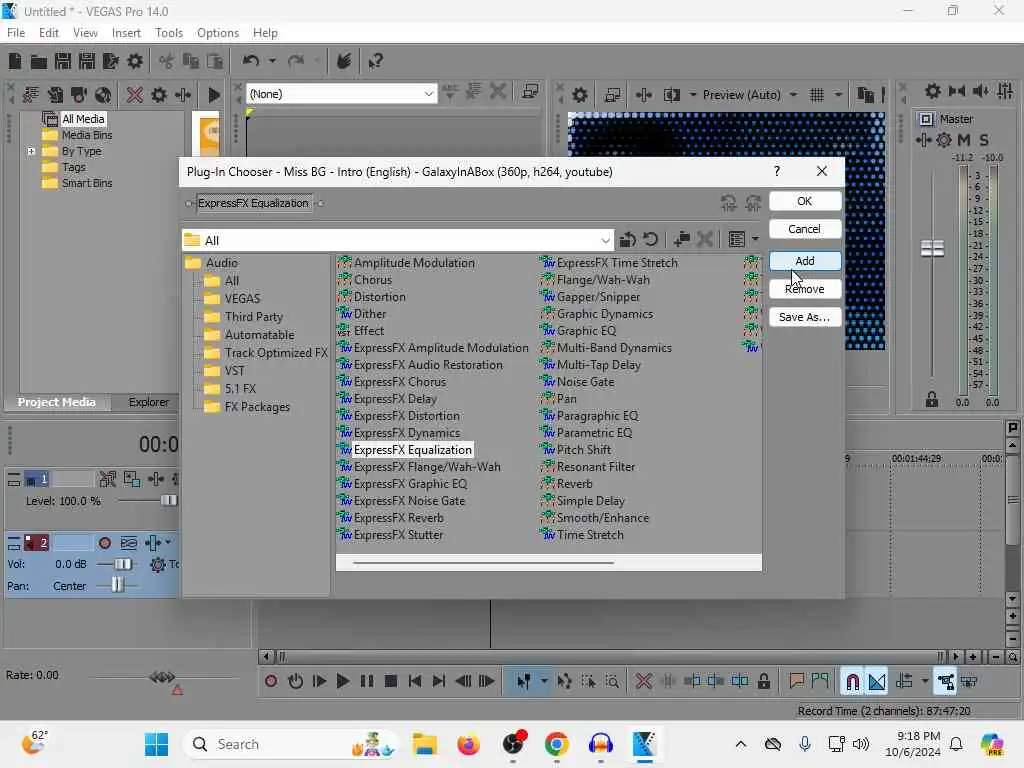Open the Edit menu
1024x768 pixels.
[48, 33]
